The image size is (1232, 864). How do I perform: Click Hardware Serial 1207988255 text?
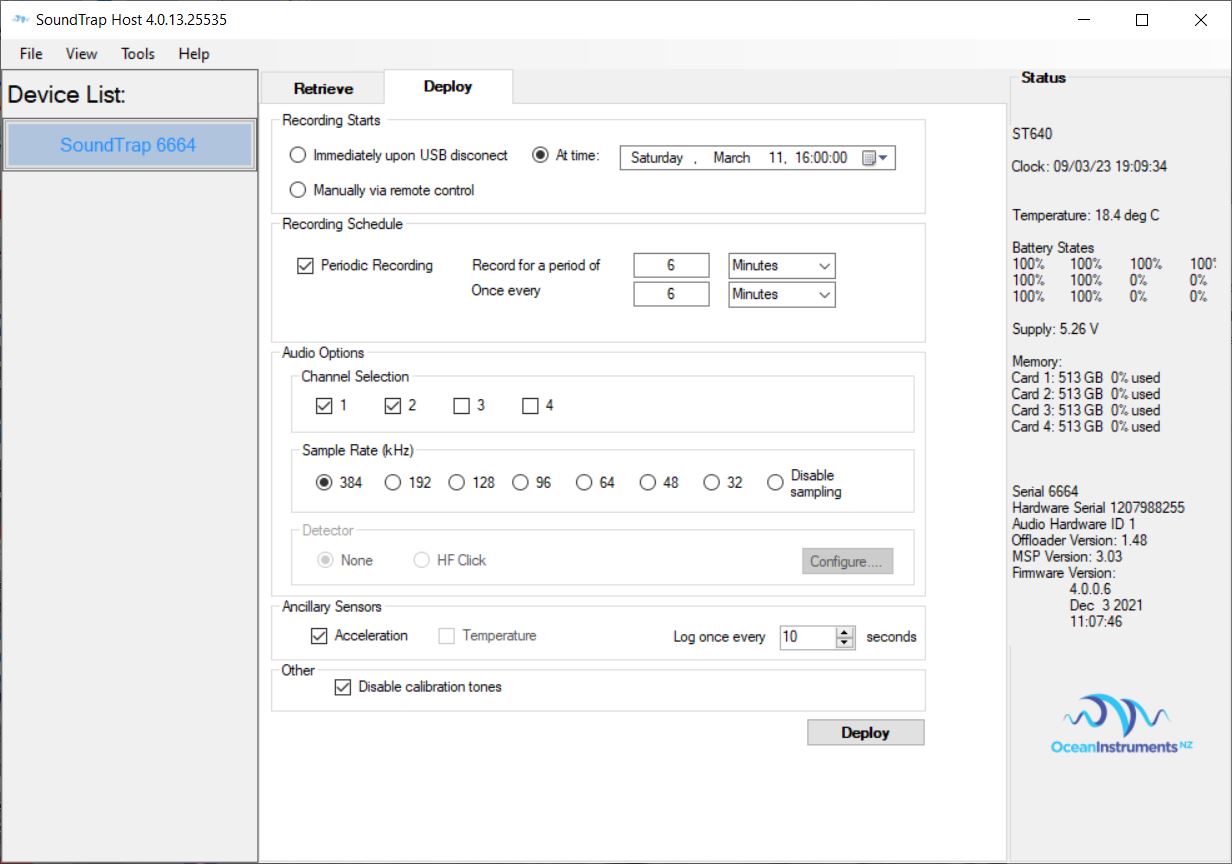[x=1098, y=508]
